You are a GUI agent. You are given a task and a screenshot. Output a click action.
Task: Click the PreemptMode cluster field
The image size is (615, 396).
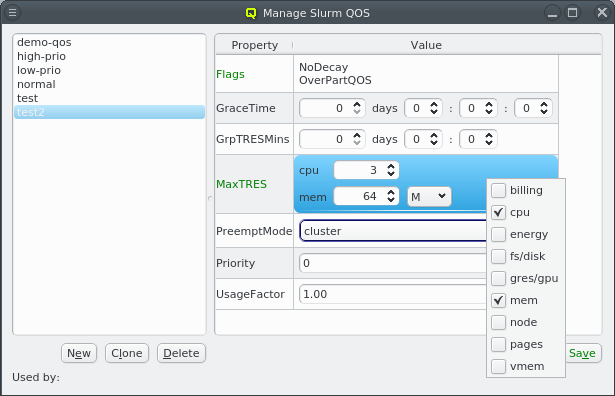393,231
